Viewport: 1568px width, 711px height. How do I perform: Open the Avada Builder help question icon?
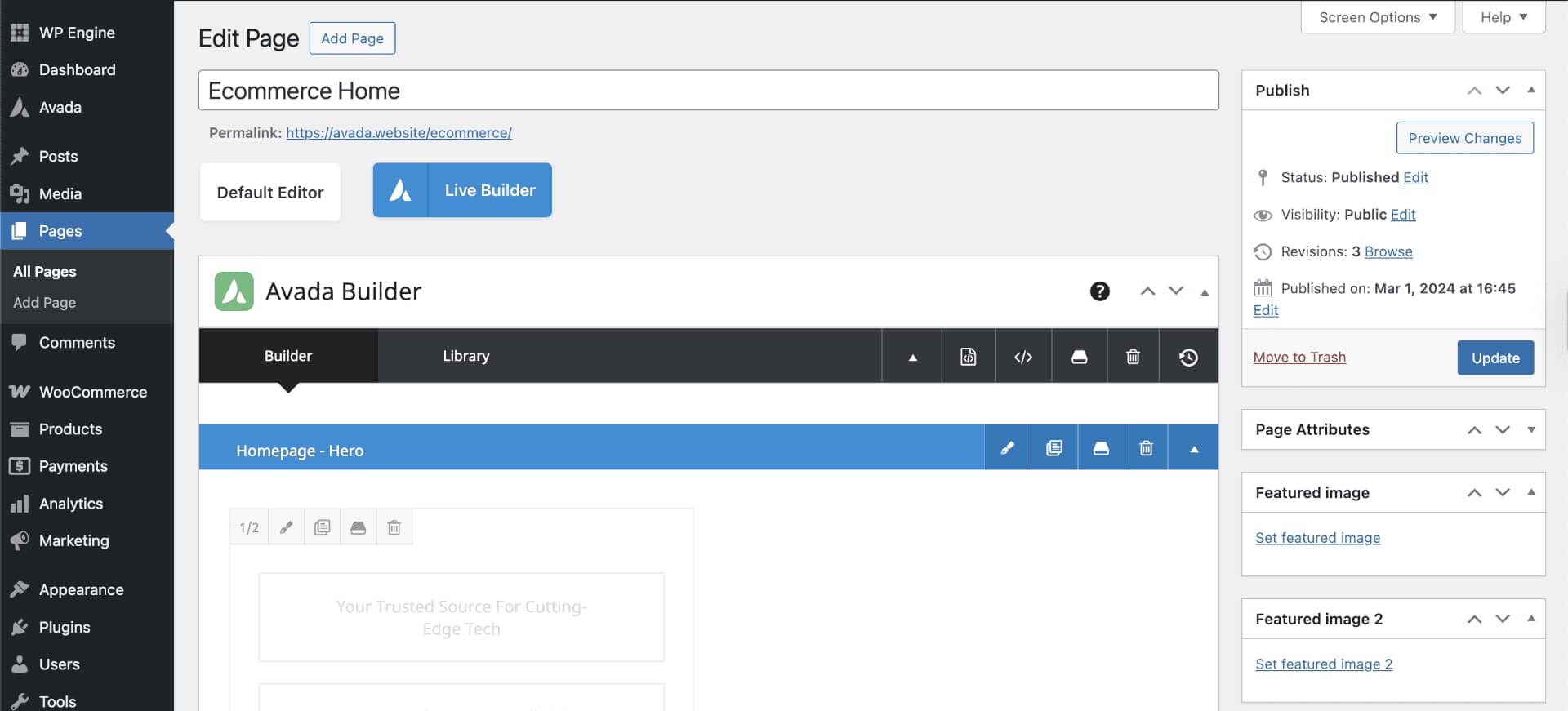coord(1100,291)
